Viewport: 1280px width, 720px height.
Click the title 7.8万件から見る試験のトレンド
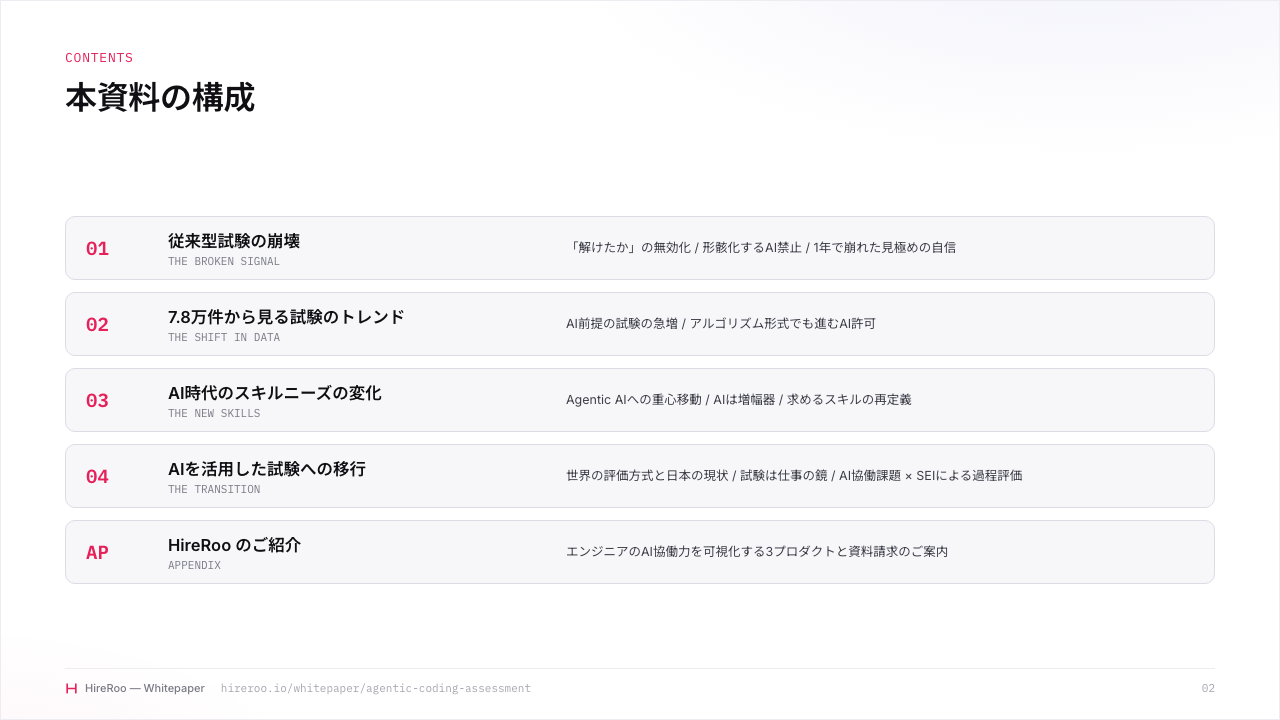[x=286, y=317]
